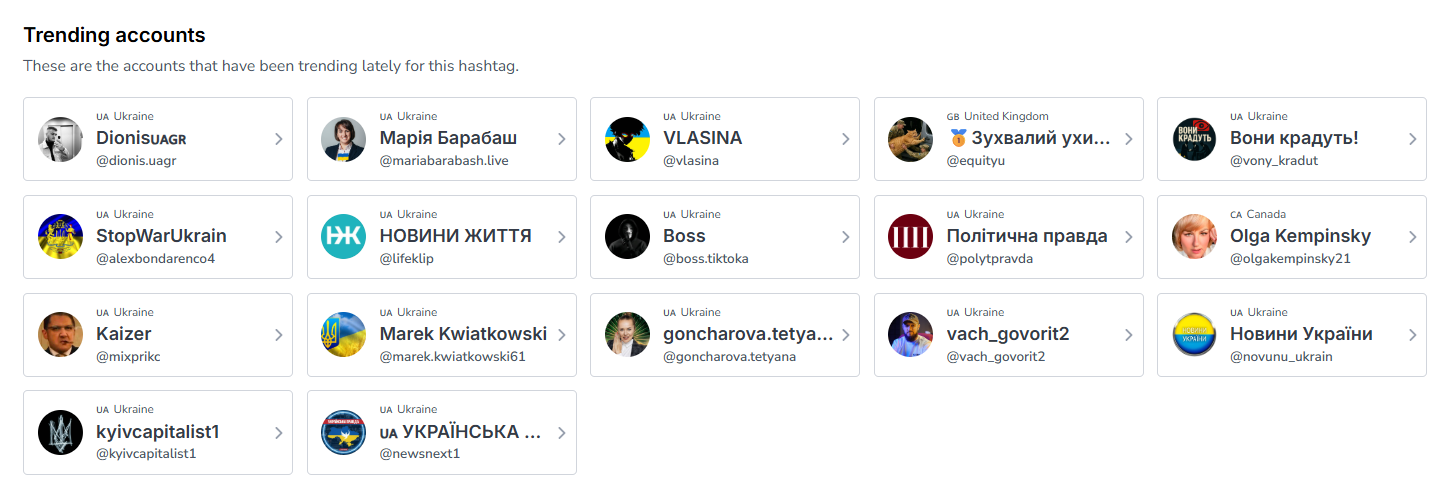This screenshot has width=1451, height=500.
Task: Click the НОВИНИ ЖИТТЯ teal logo icon
Action: click(x=343, y=237)
